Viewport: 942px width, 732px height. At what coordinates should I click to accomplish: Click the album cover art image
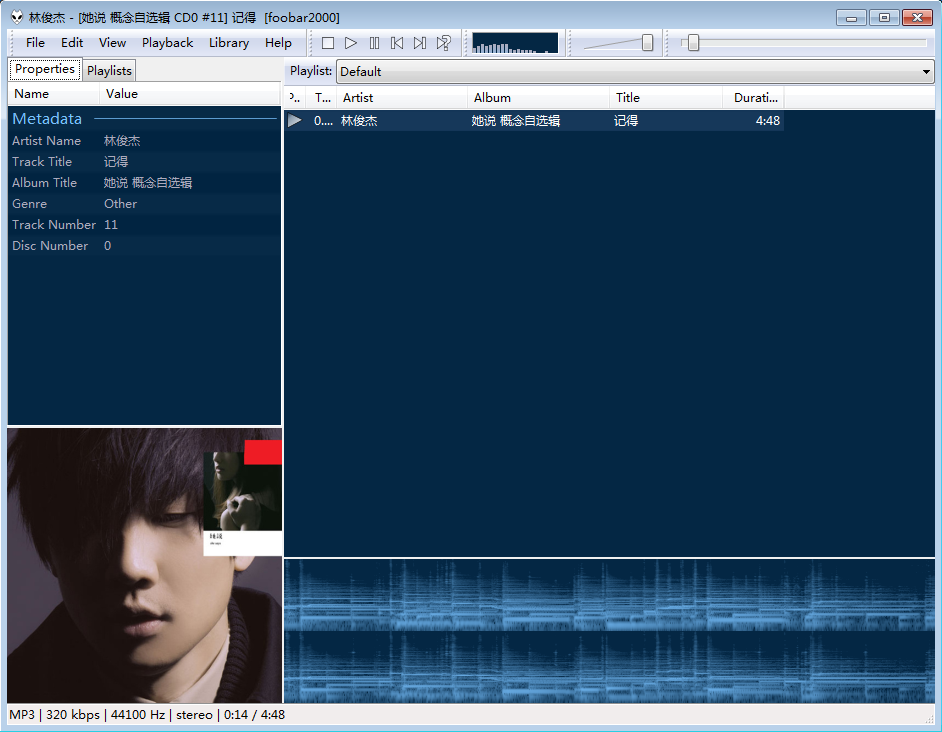[x=144, y=566]
